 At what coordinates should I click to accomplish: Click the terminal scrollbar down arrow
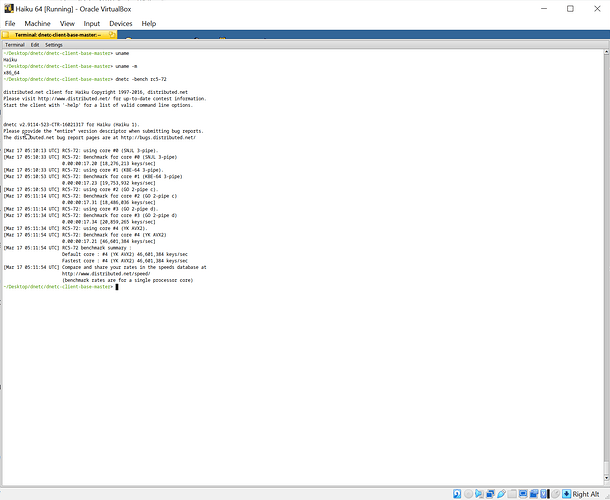click(606, 478)
